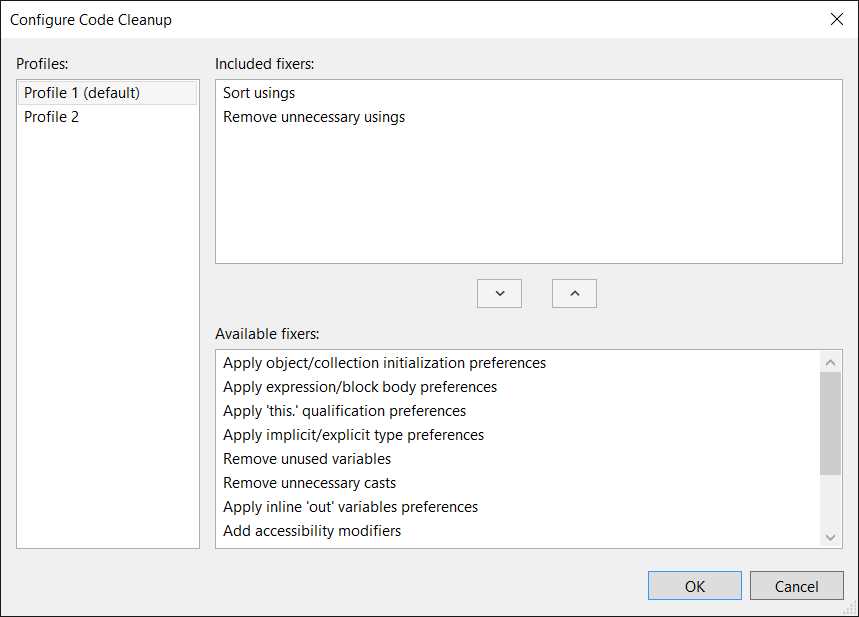Select Remove unnecessary casts fixer
859x617 pixels.
tap(307, 482)
